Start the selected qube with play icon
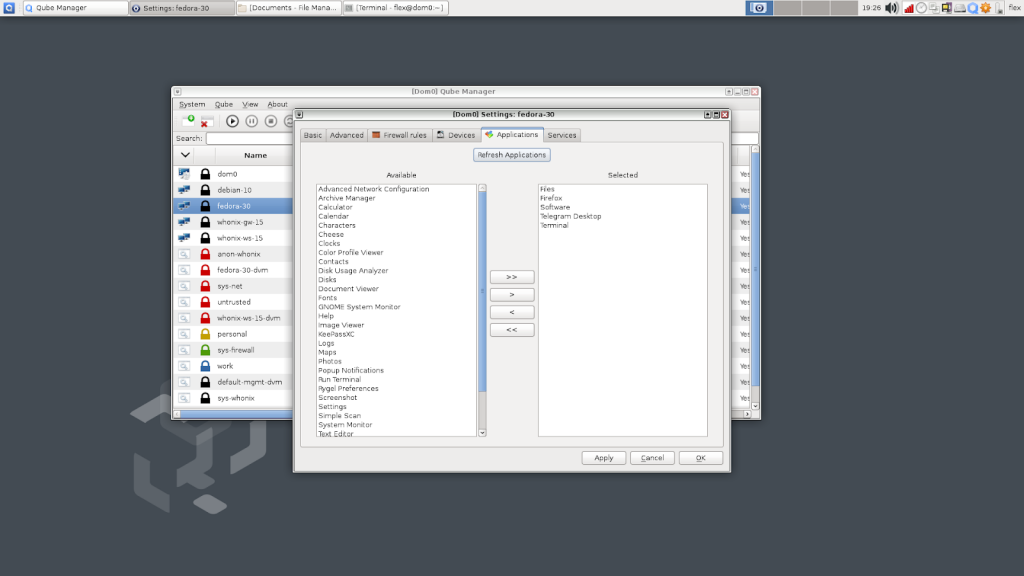The height and width of the screenshot is (576, 1024). click(x=232, y=121)
